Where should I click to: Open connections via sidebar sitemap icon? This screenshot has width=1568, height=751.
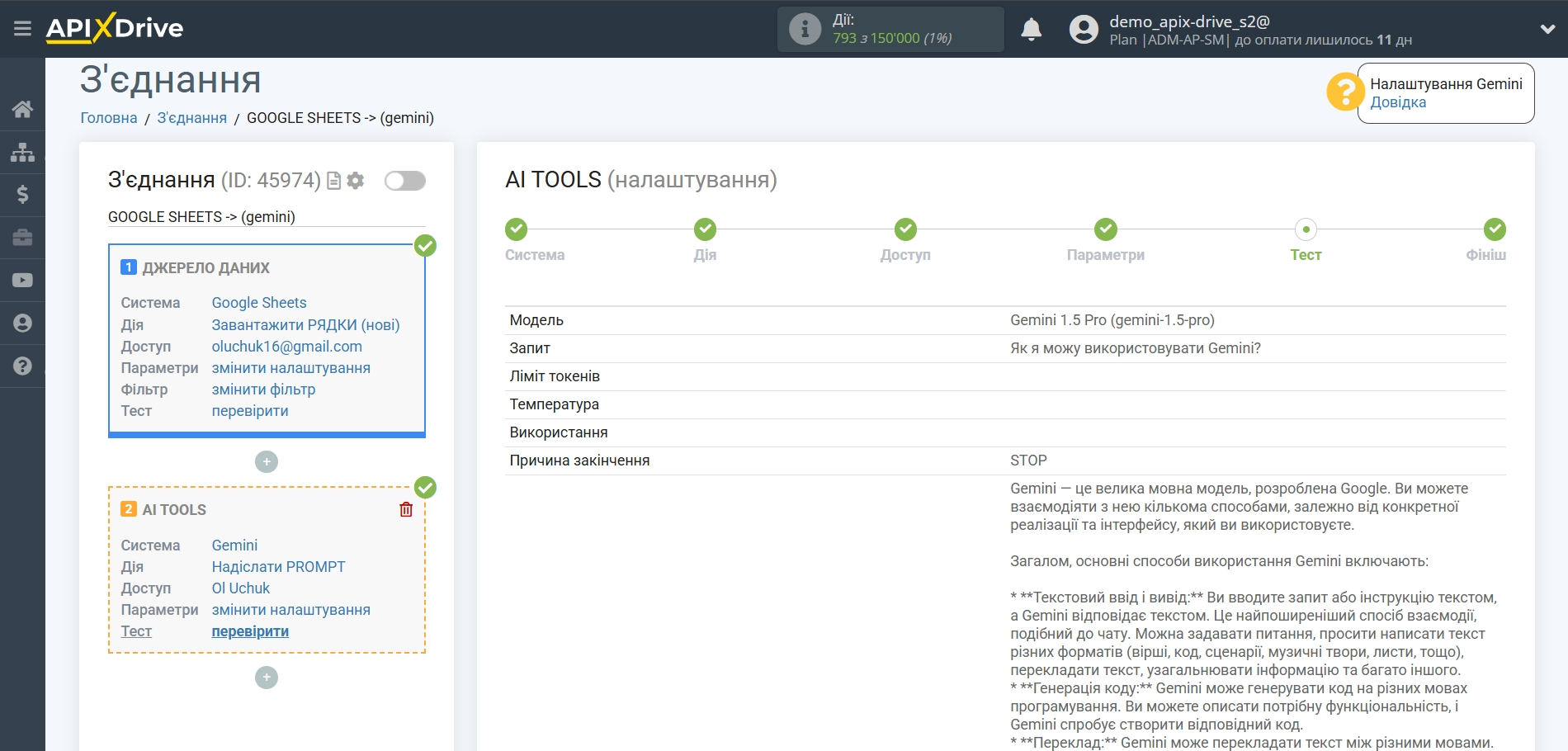(x=22, y=152)
